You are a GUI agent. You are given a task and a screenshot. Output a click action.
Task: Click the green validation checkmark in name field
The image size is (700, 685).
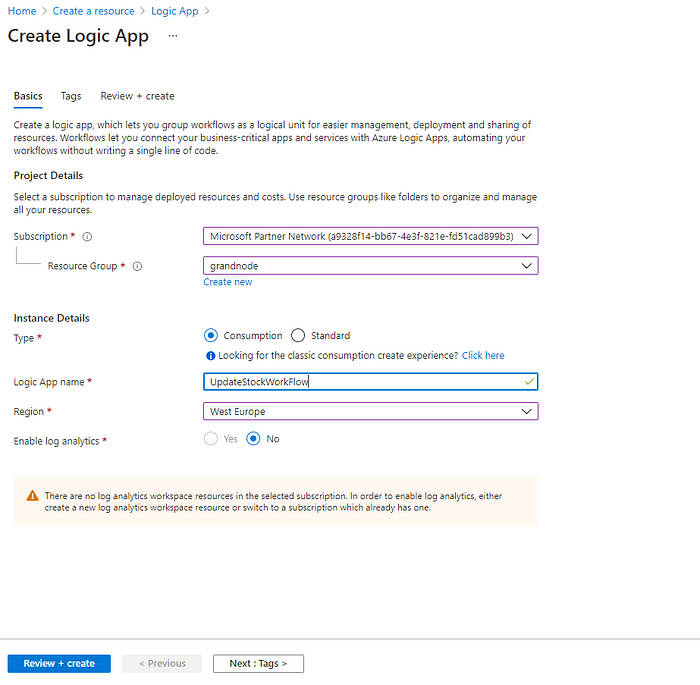click(529, 382)
